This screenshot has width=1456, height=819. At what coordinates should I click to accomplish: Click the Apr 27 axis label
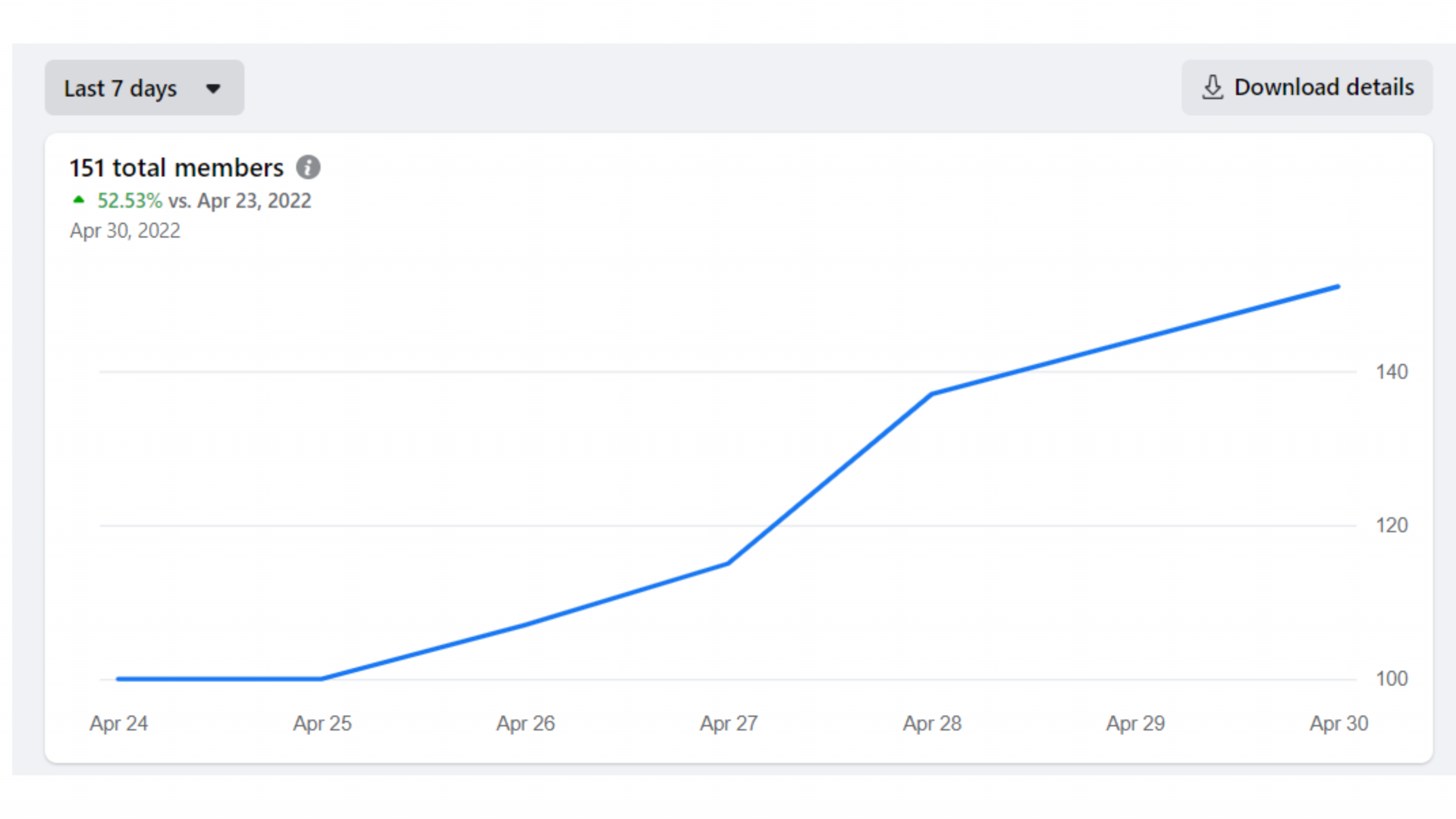click(729, 723)
